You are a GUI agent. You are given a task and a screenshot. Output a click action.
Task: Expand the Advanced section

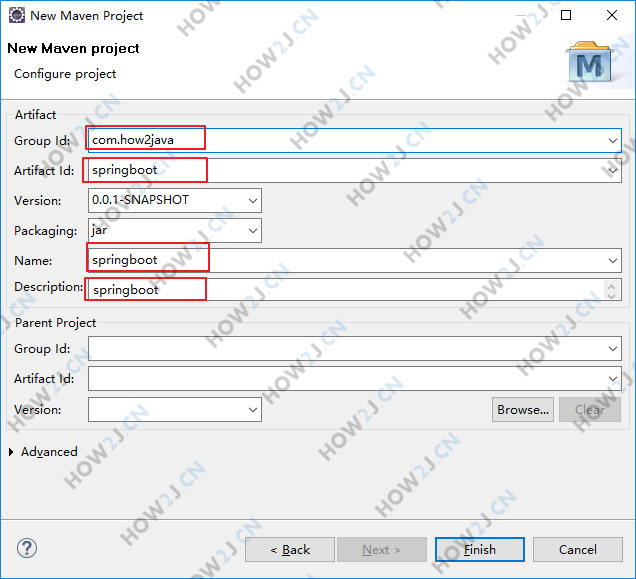point(11,452)
